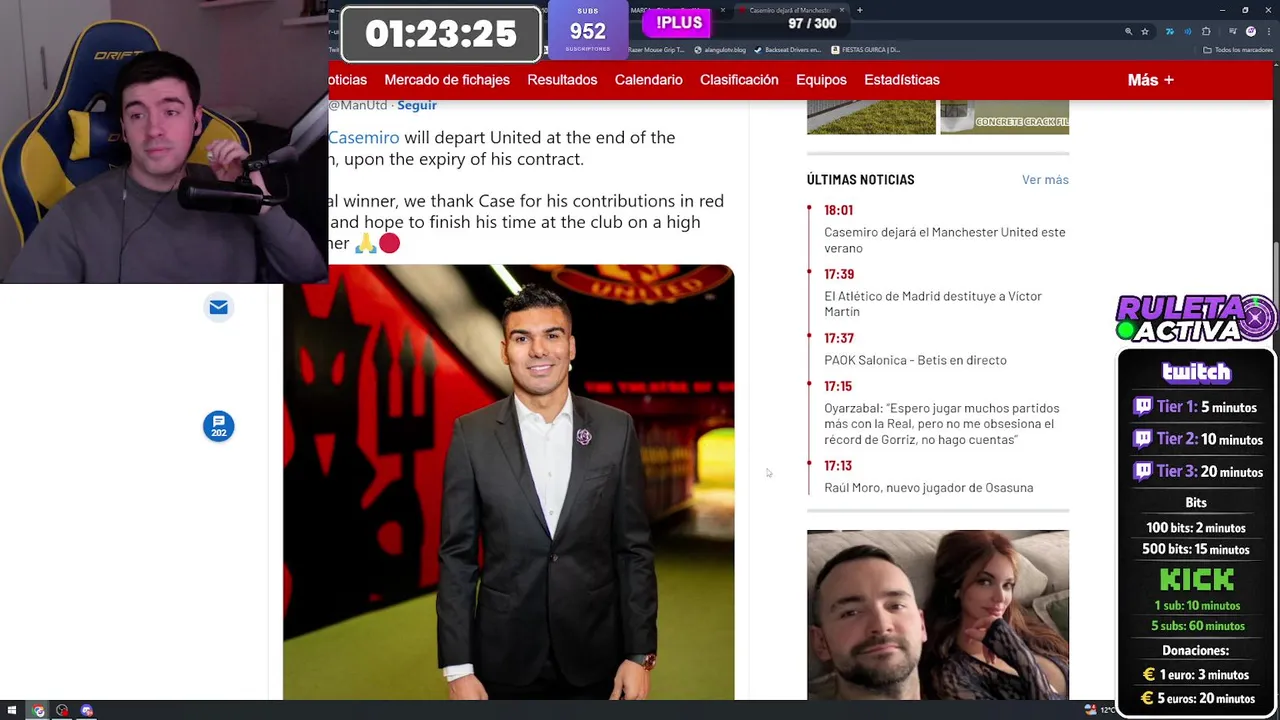The height and width of the screenshot is (720, 1280).
Task: Click the ÚLTIMAS NOTICIAS heading
Action: [x=860, y=180]
